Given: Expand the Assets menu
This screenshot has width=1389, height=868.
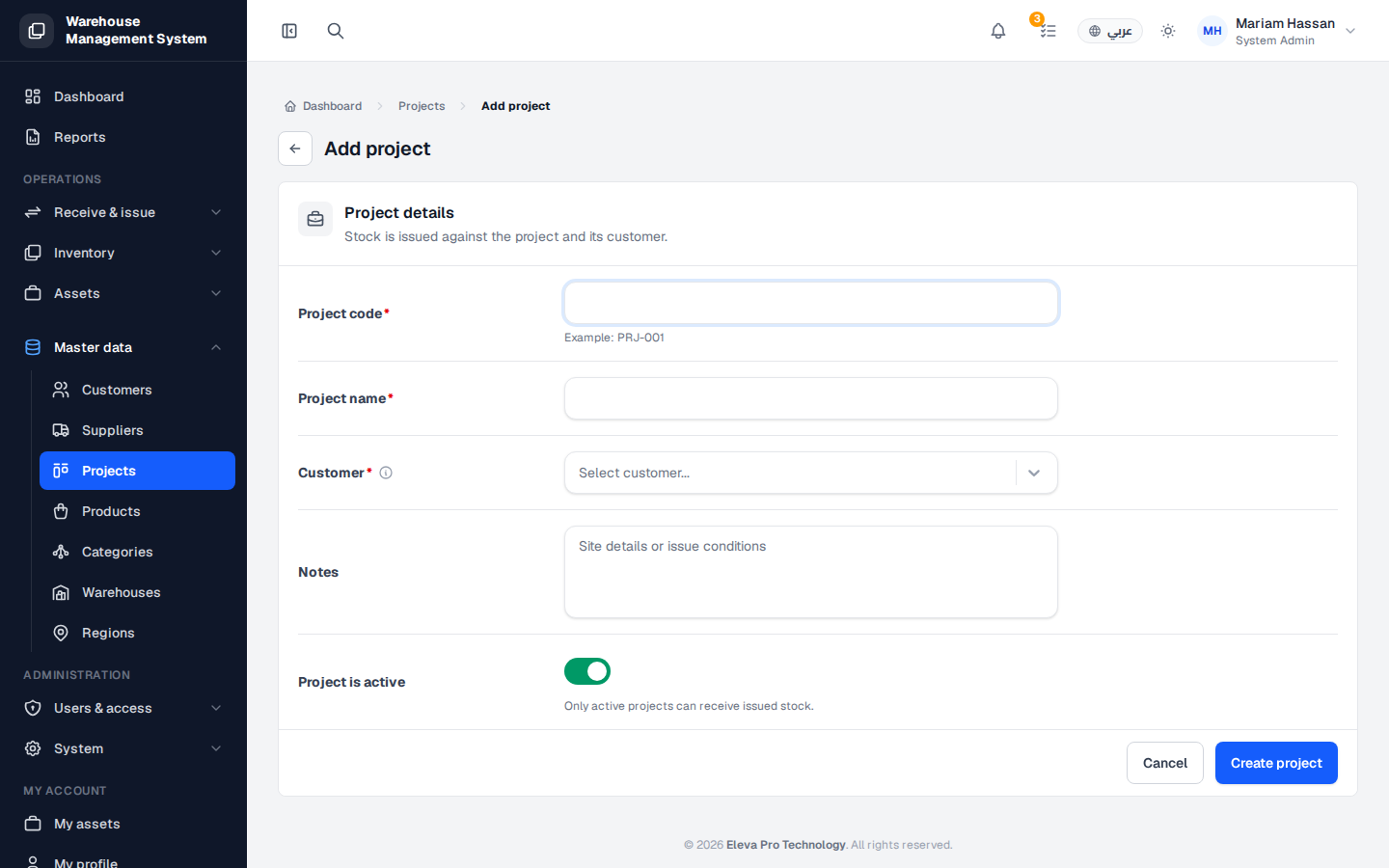Looking at the screenshot, I should coord(123,293).
